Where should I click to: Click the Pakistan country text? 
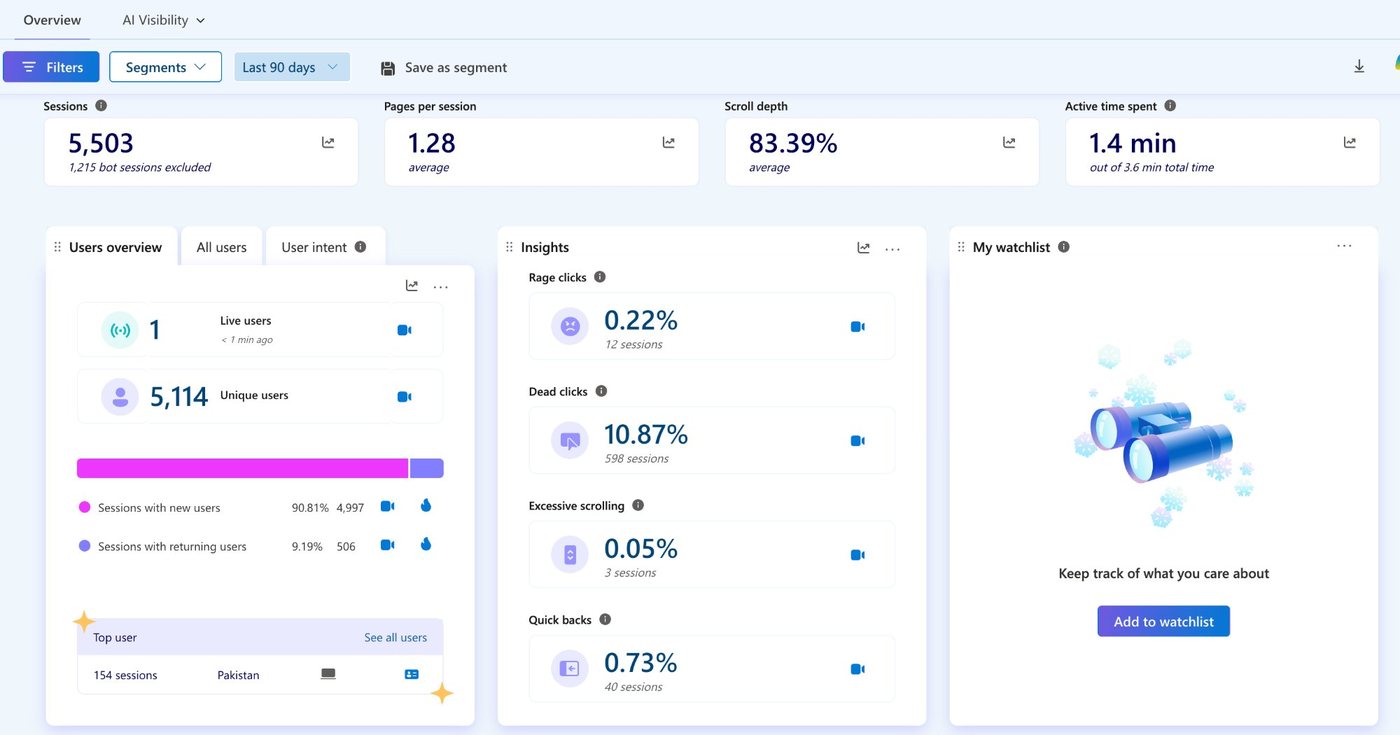[238, 675]
